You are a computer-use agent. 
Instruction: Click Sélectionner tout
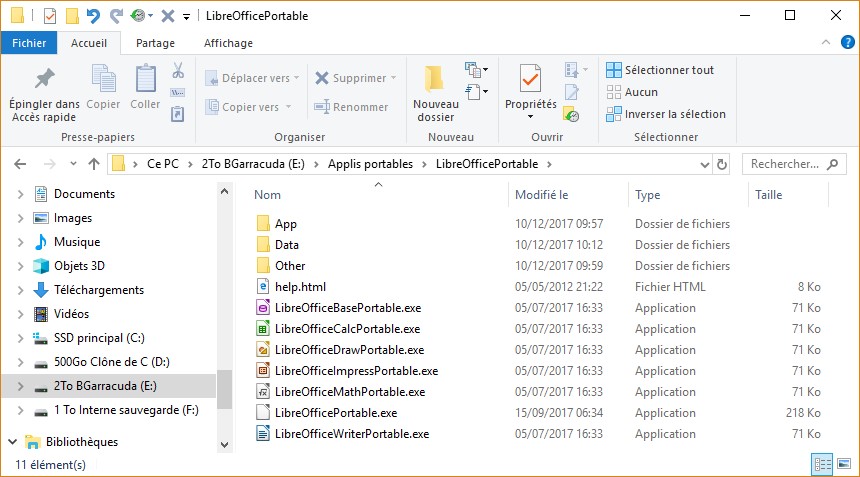coord(668,70)
